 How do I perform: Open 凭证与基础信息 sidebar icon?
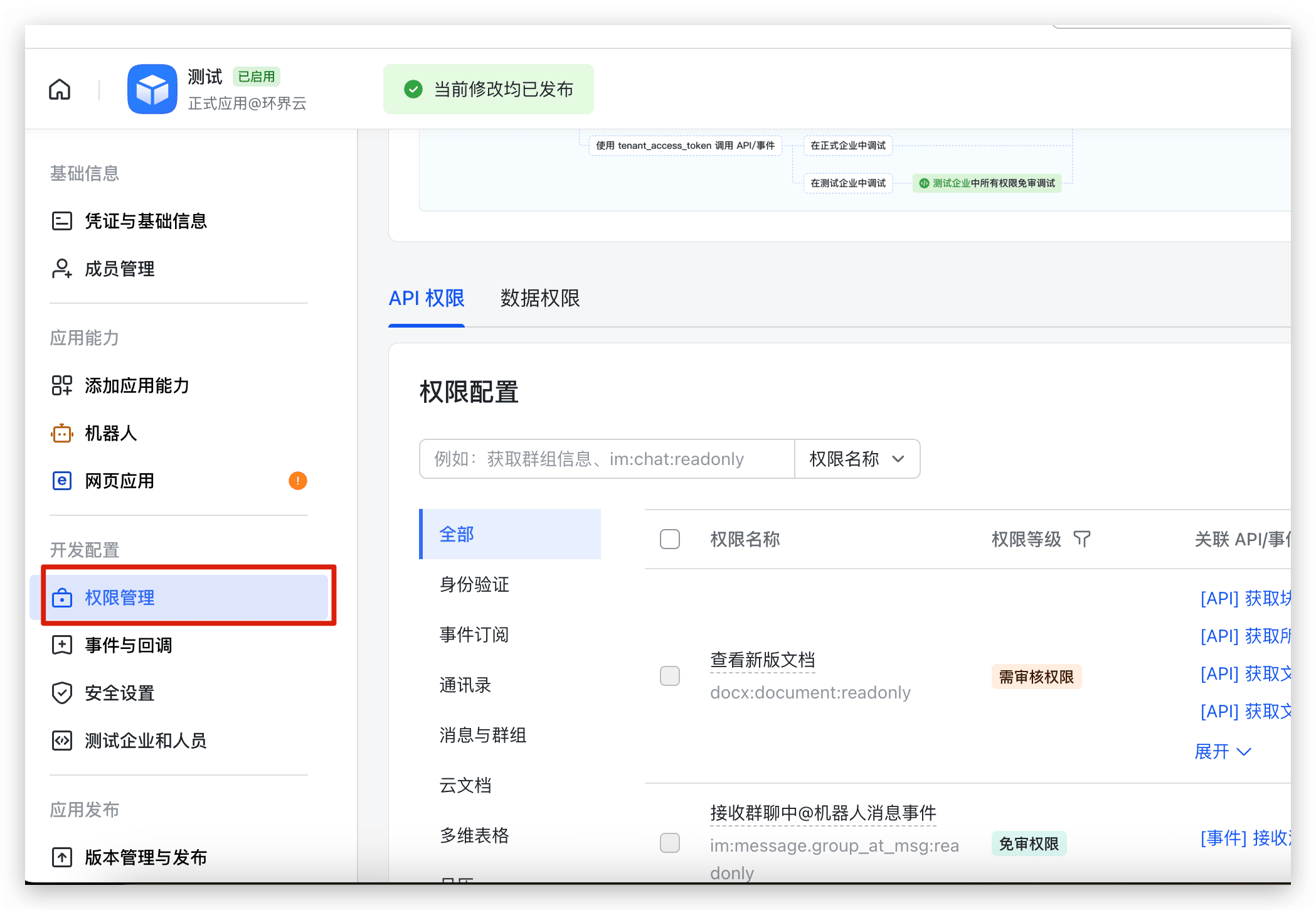(61, 221)
